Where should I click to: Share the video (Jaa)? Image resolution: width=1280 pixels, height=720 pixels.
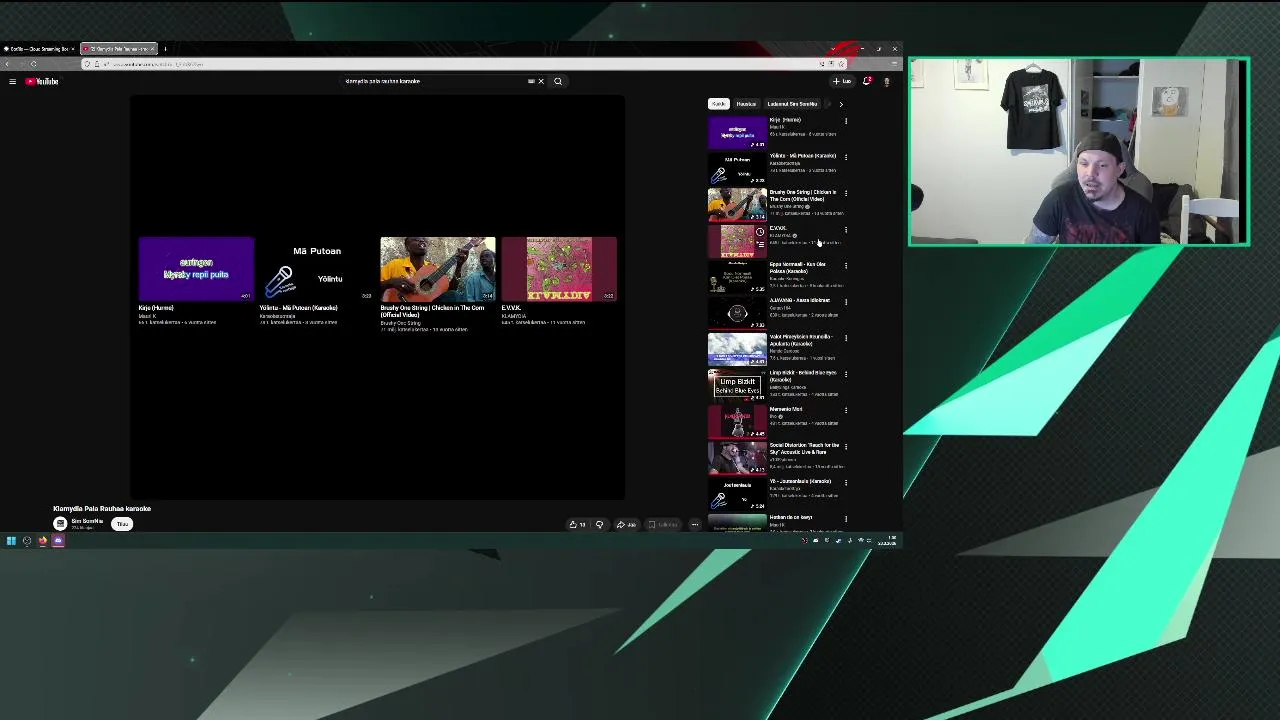(625, 524)
